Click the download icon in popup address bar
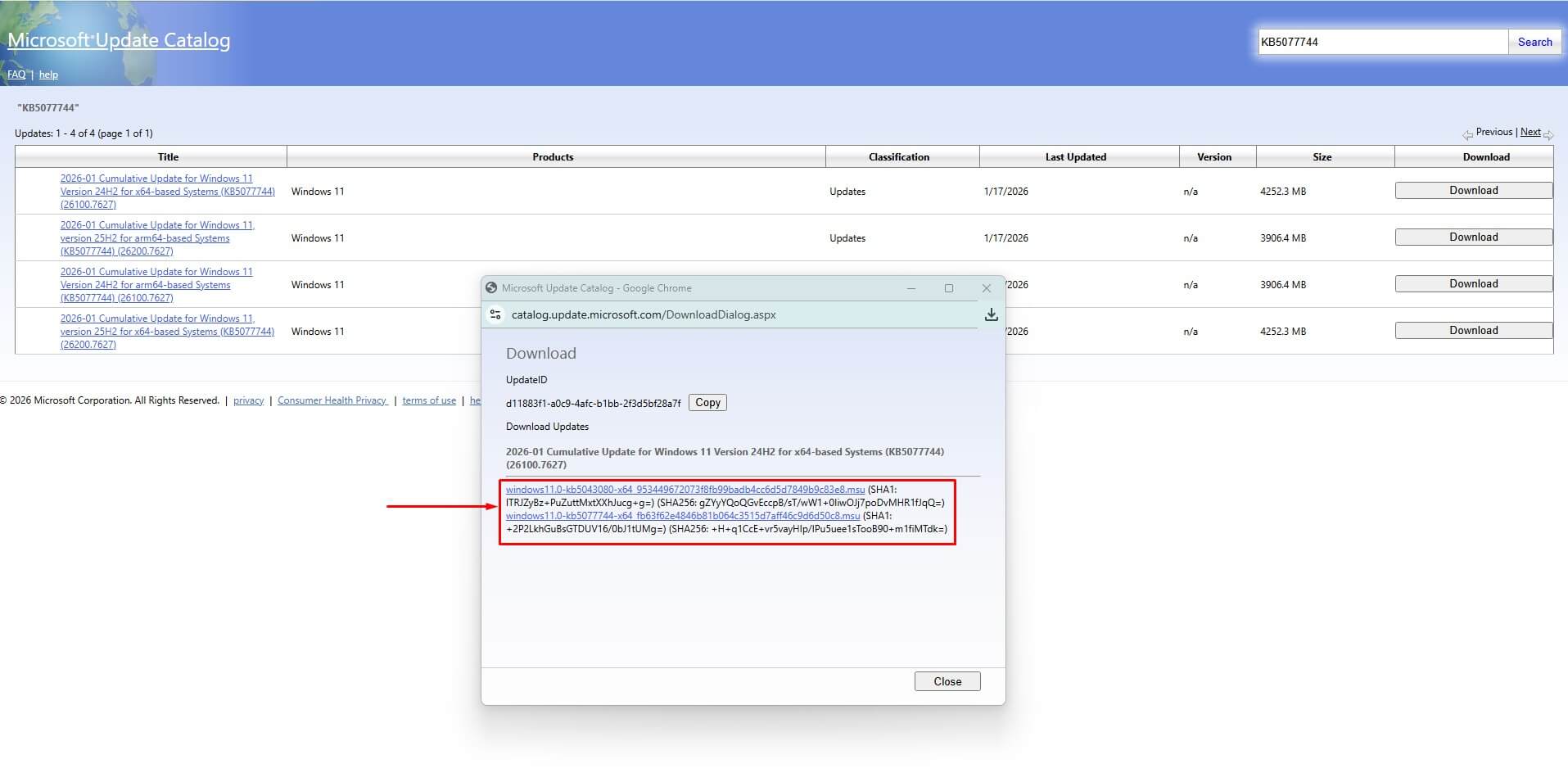Viewport: 1568px width, 773px height. pos(991,314)
